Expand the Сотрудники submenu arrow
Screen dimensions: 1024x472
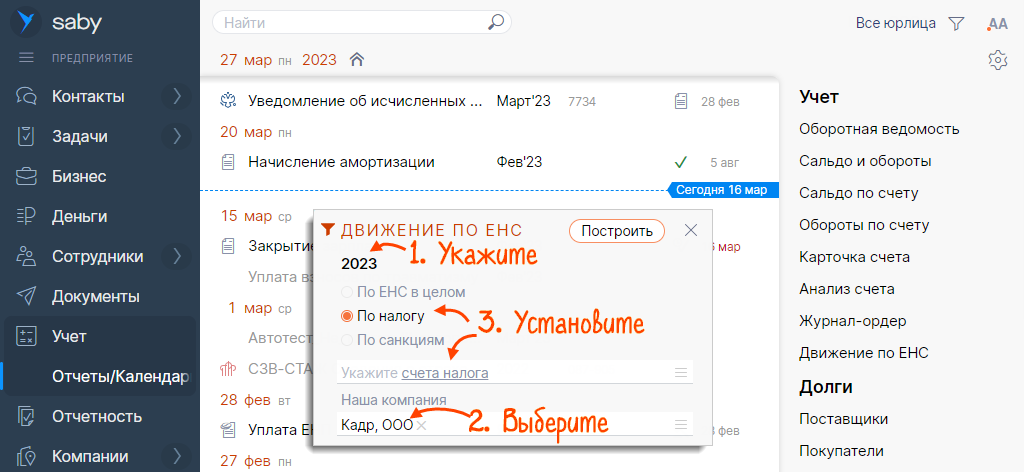pyautogui.click(x=176, y=256)
